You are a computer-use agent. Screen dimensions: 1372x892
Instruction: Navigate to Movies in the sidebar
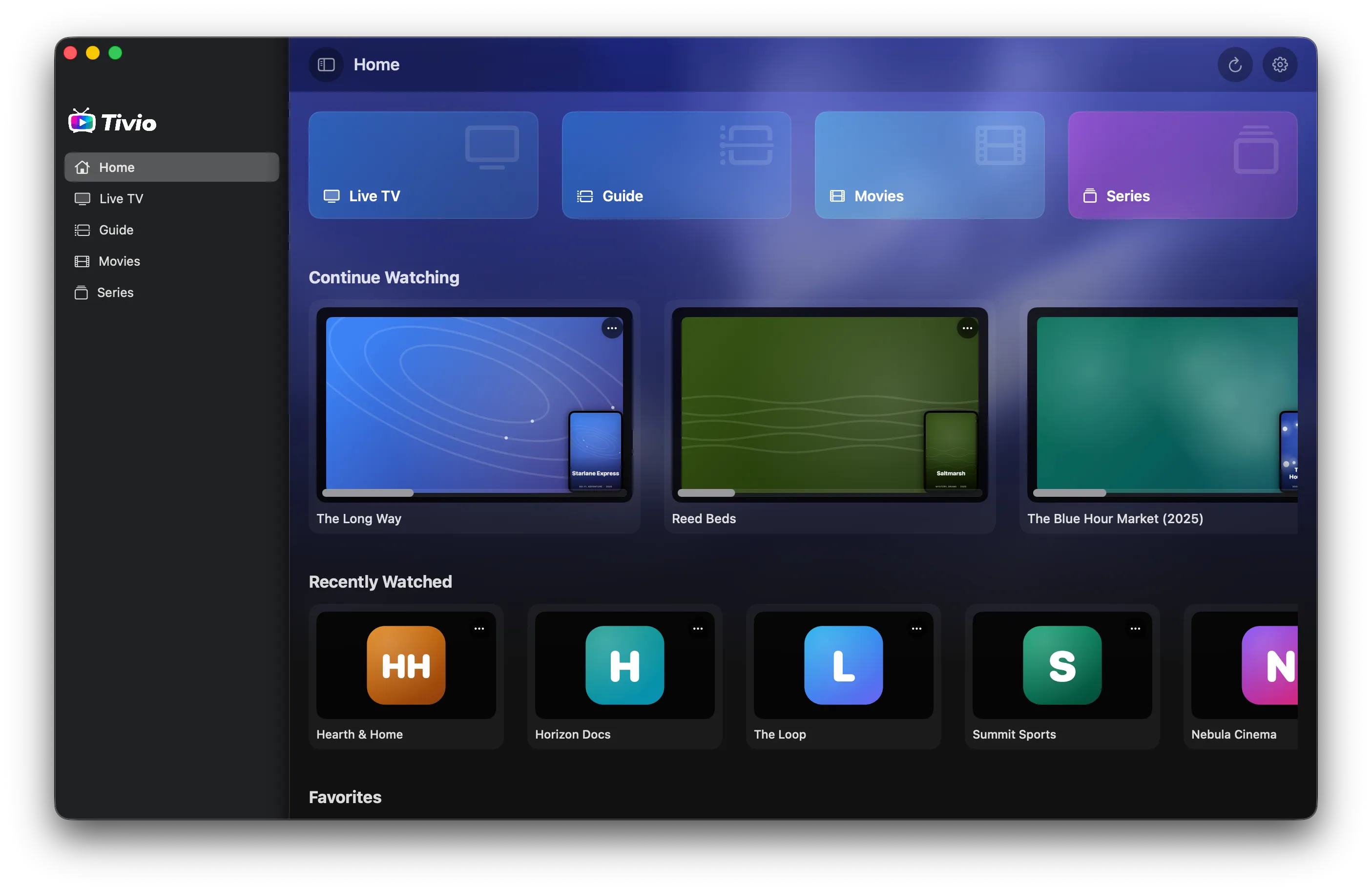(172, 261)
